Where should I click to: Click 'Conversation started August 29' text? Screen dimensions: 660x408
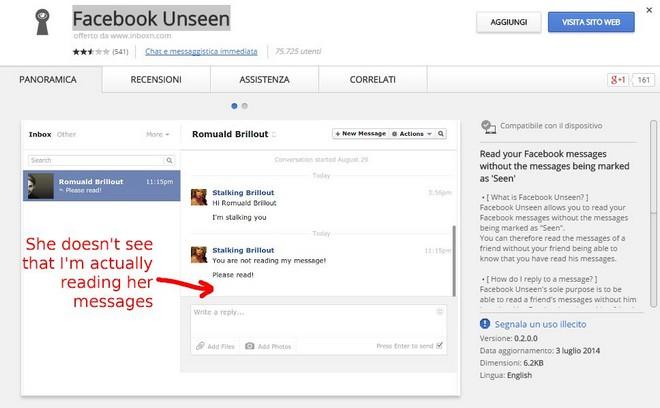point(321,160)
